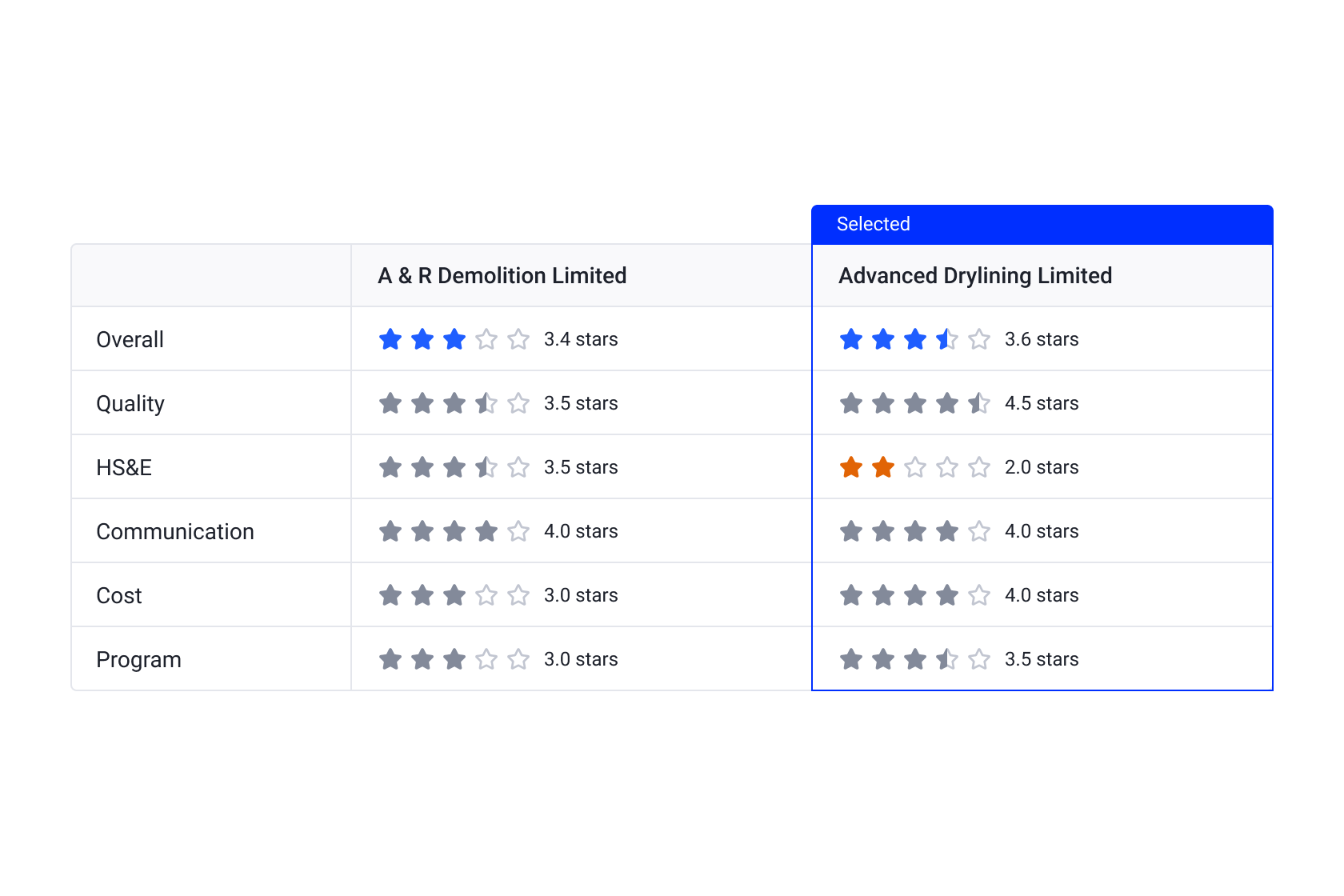Screen dimensions: 1344x896
Task: Click second orange star in Advanced Drylining HS&E
Action: pyautogui.click(x=883, y=467)
